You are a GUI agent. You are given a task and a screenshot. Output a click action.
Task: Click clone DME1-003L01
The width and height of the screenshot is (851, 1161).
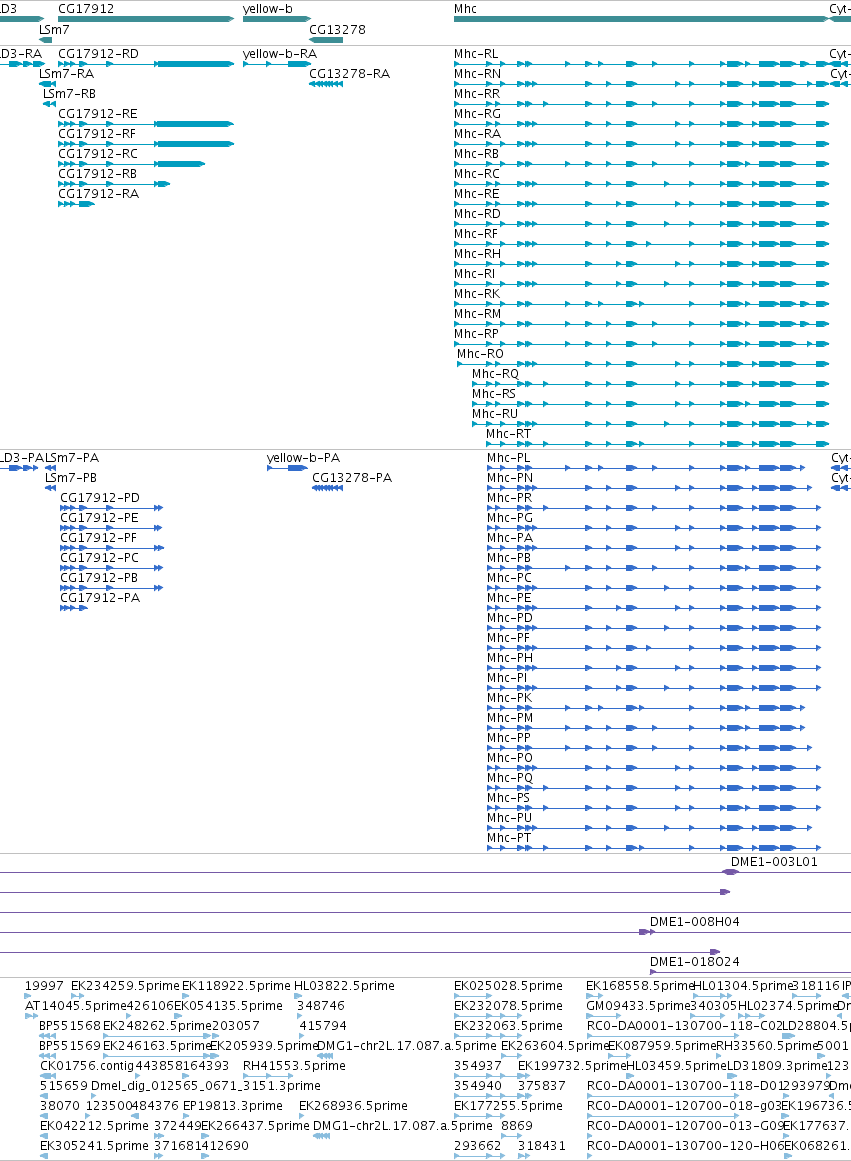click(x=774, y=862)
